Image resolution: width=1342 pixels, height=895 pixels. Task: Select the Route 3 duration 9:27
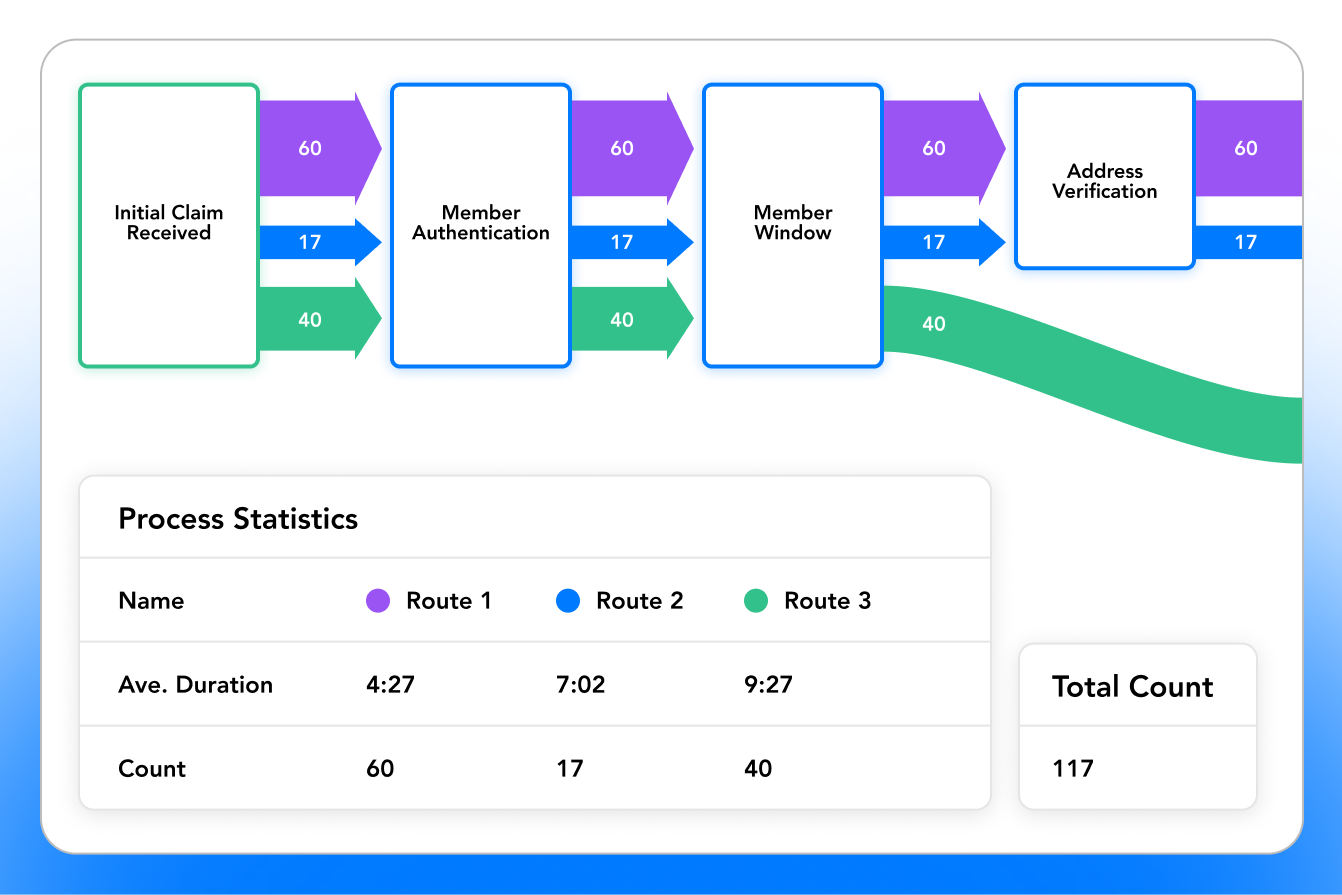(x=769, y=684)
